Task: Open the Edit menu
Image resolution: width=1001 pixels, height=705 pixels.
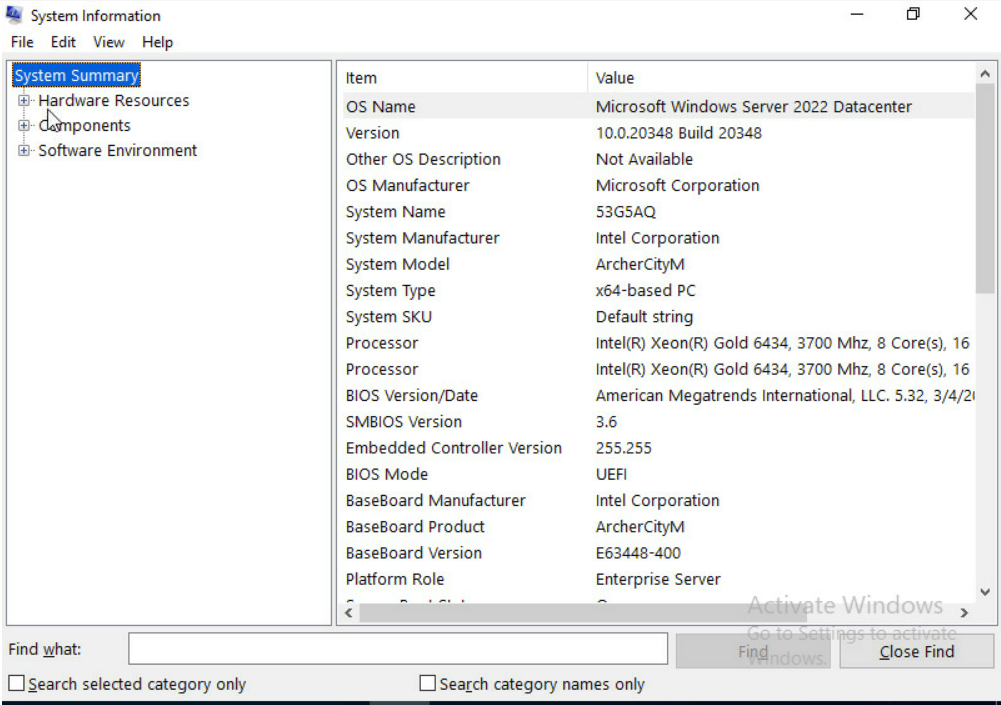Action: coord(63,42)
